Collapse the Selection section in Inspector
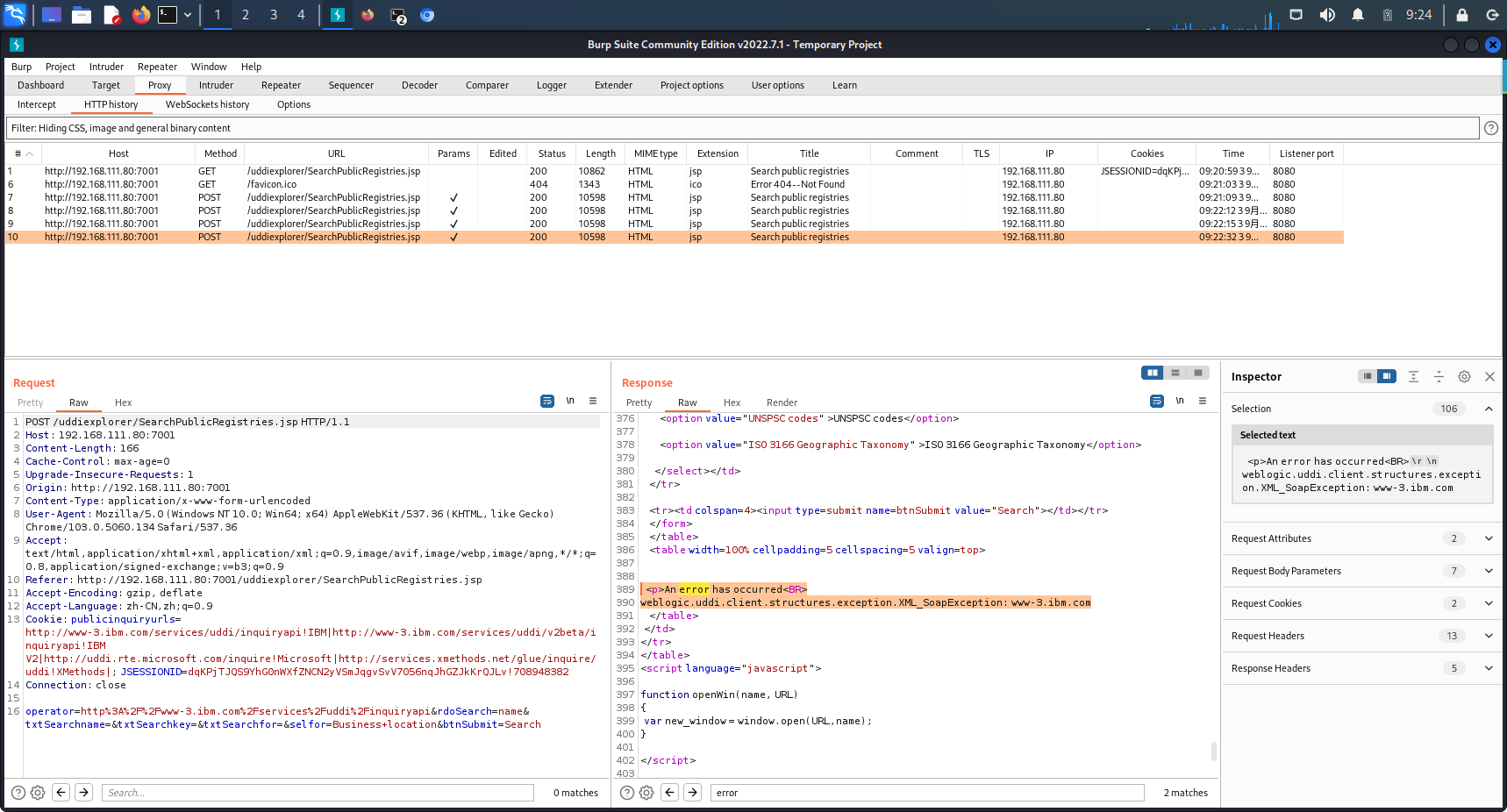The width and height of the screenshot is (1507, 812). pyautogui.click(x=1489, y=409)
